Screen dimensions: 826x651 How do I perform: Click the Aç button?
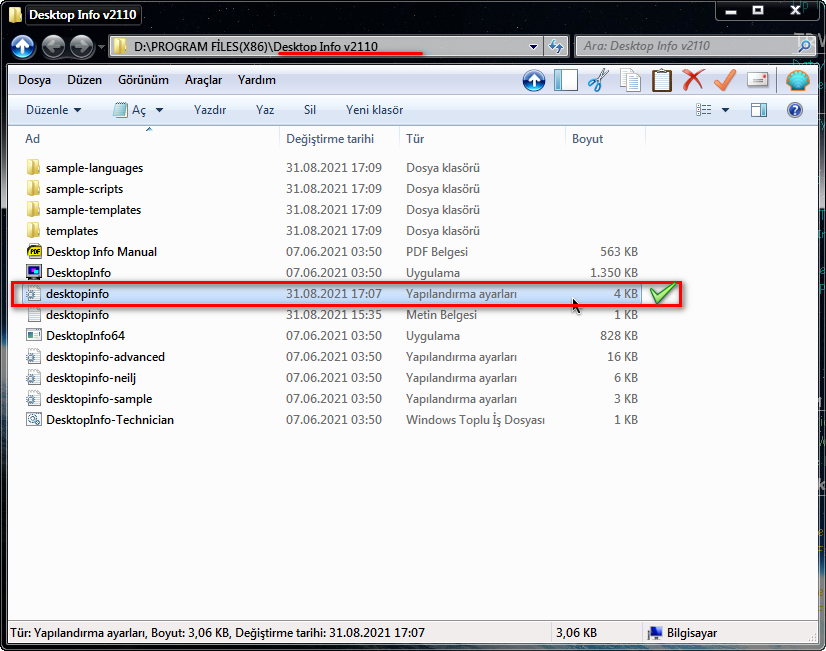130,110
